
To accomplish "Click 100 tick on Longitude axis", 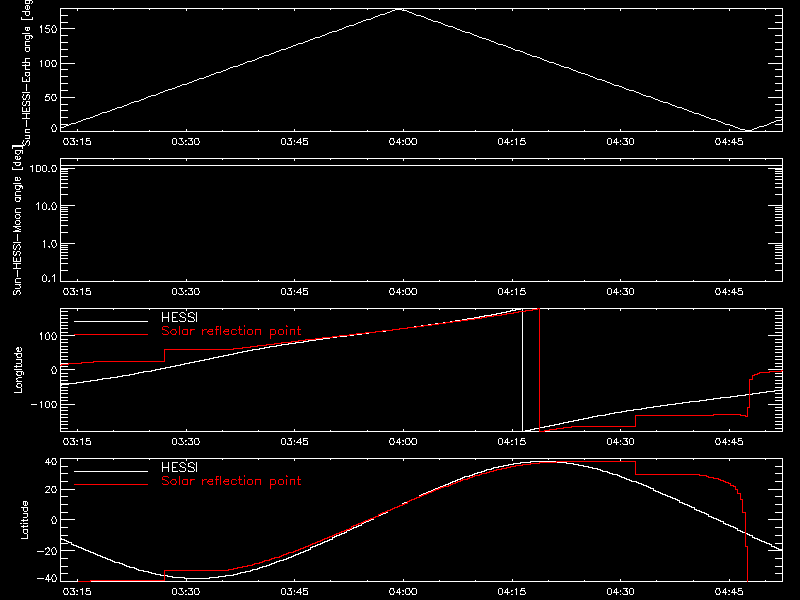I will tap(48, 336).
